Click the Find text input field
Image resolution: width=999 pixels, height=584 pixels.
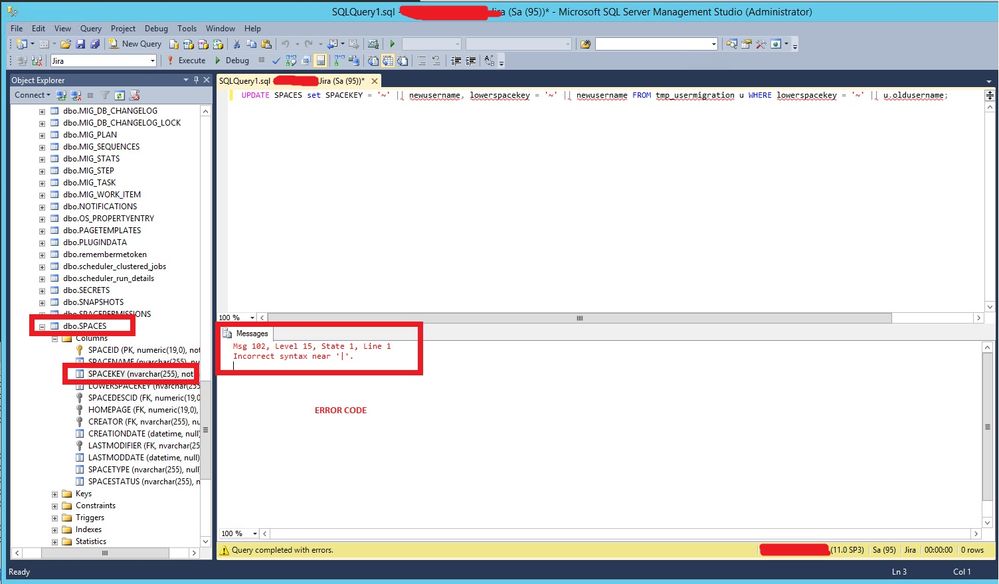[652, 44]
